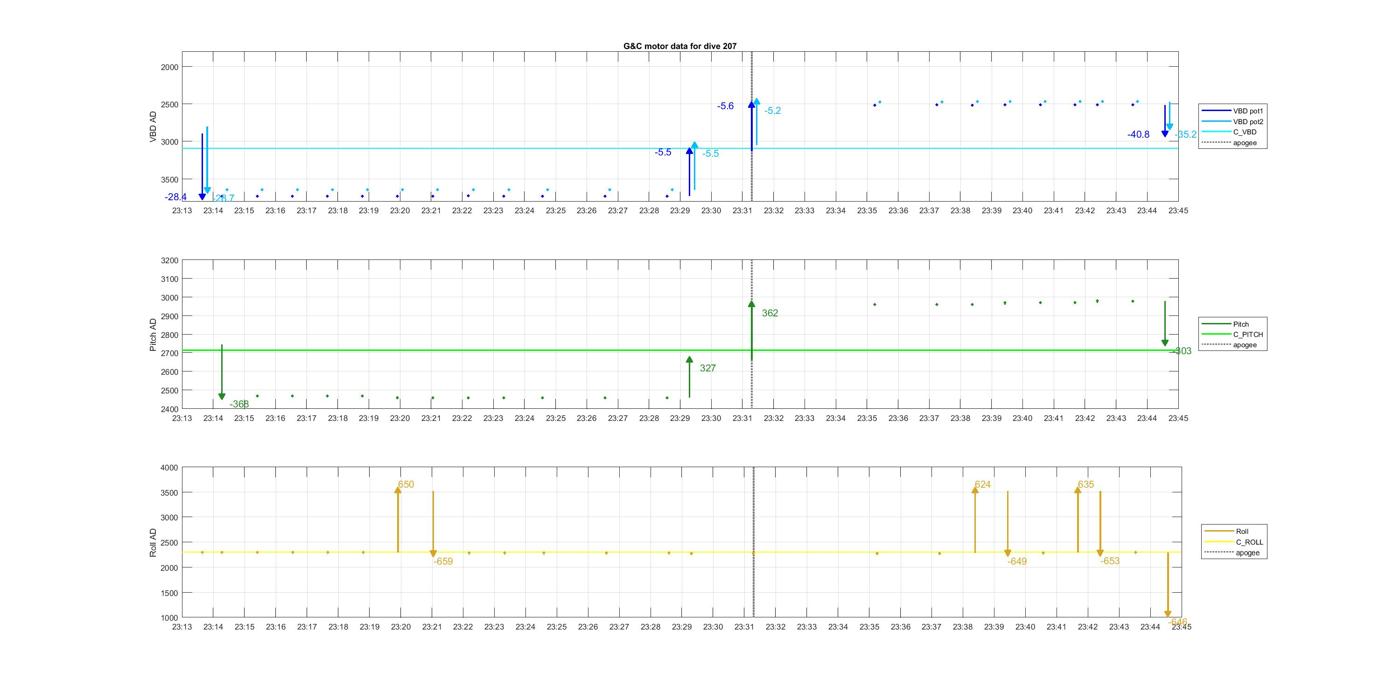Click "23:13" tick under the VBD plot
Screen dimensions: 1400x693
pos(182,210)
